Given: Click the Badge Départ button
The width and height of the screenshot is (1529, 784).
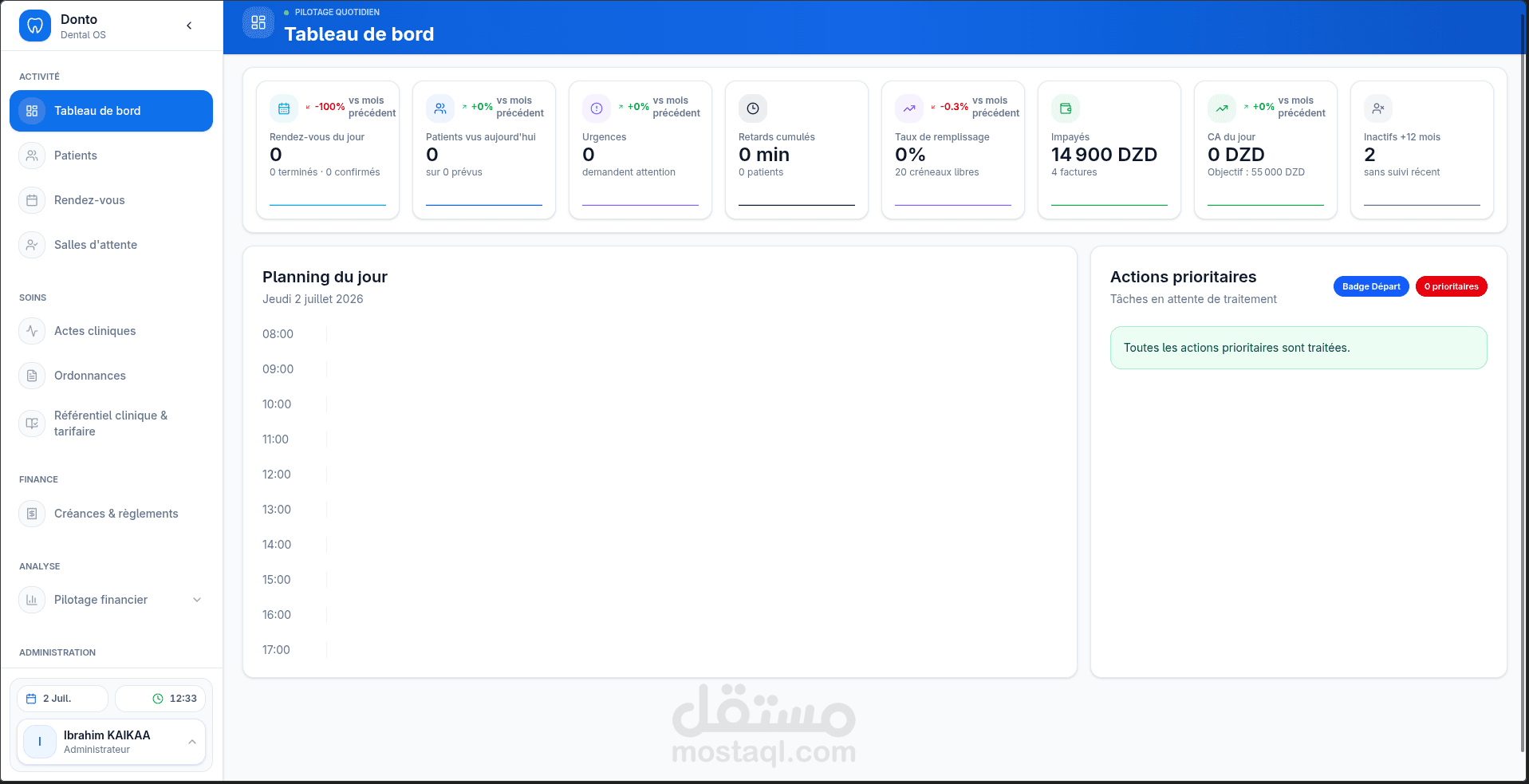Looking at the screenshot, I should pos(1371,286).
